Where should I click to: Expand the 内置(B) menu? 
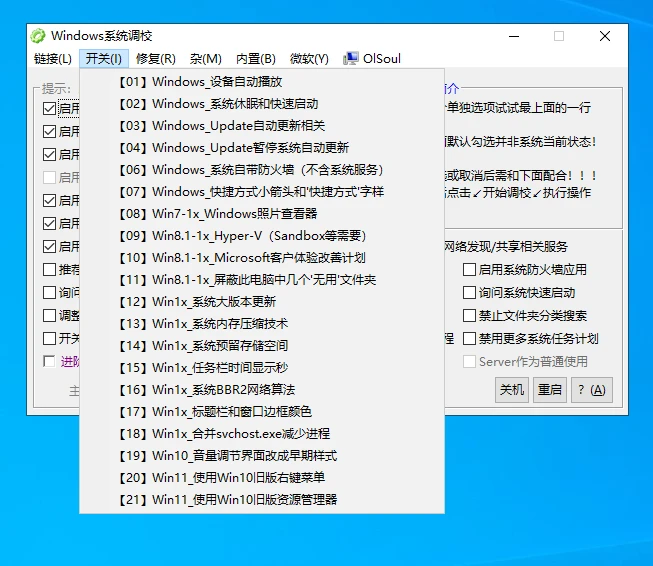[x=255, y=59]
